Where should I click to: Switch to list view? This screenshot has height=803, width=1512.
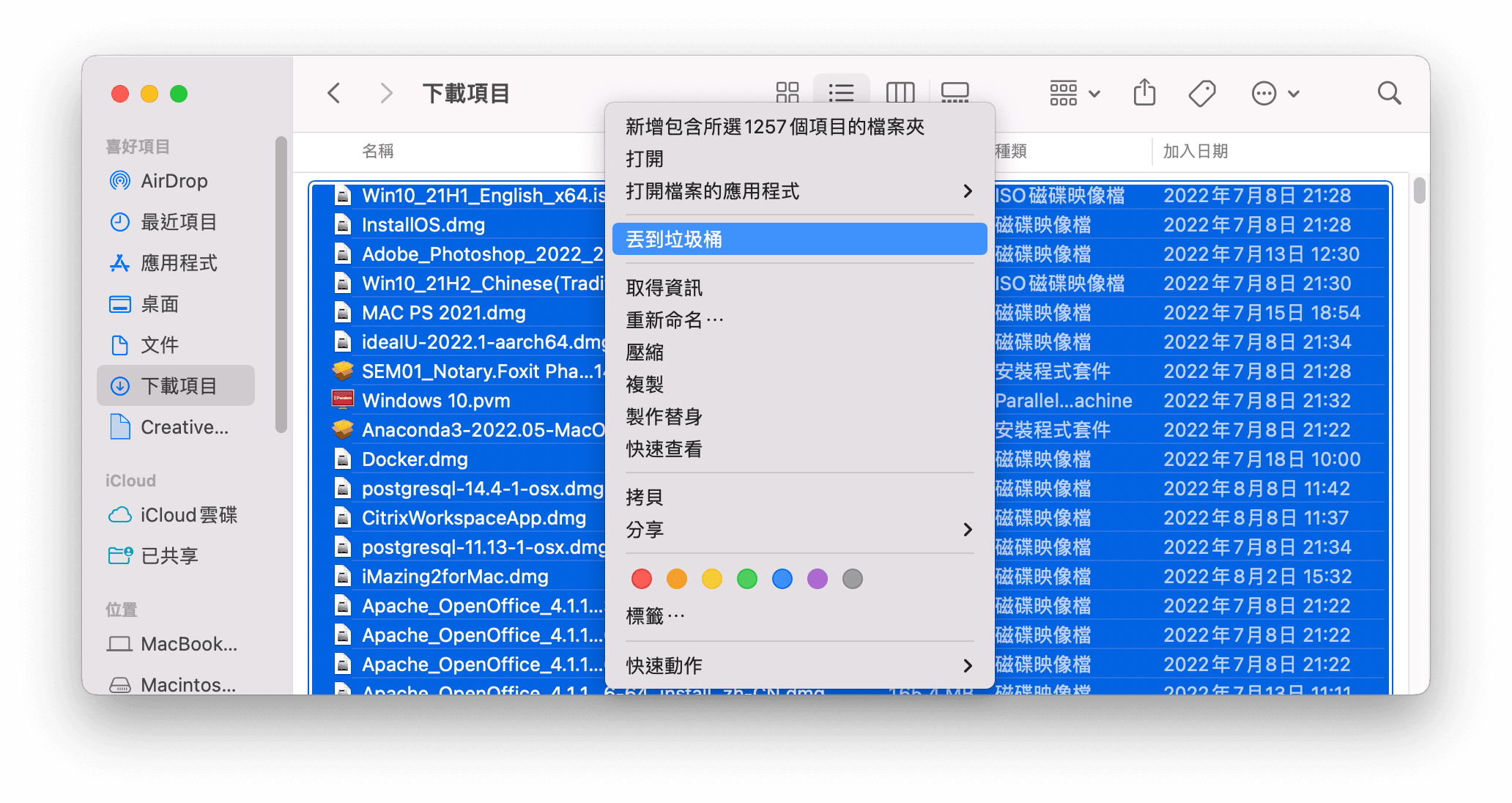pos(841,93)
